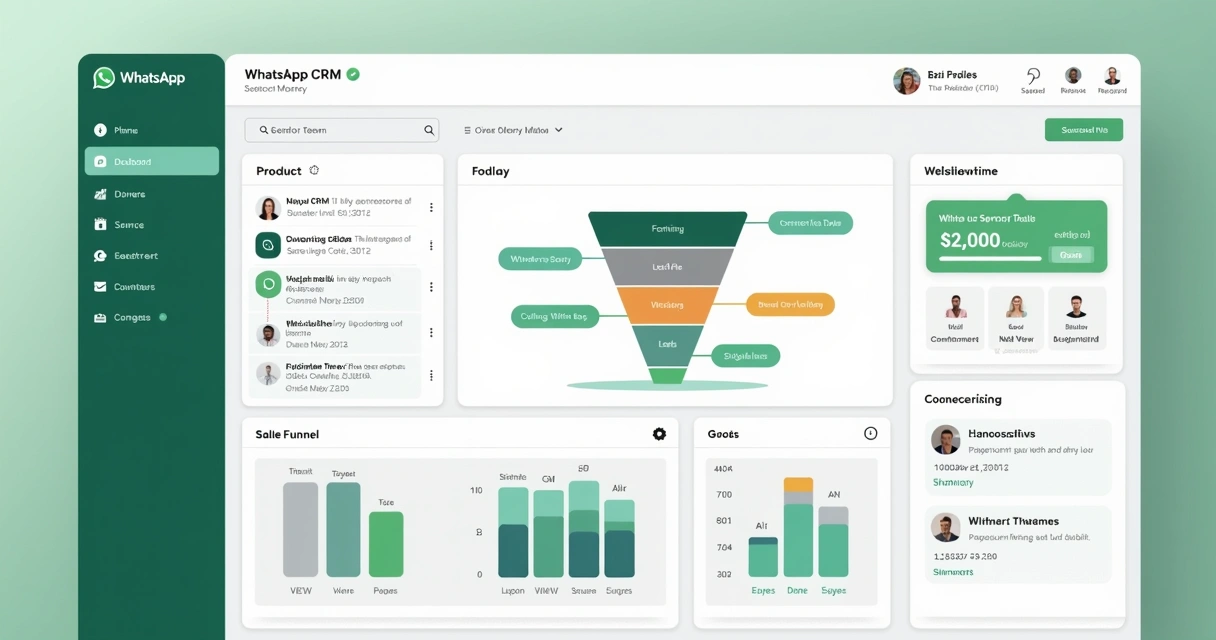Click the bright green Pages bar in Salle Funnel
The width and height of the screenshot is (1216, 640).
click(x=386, y=545)
